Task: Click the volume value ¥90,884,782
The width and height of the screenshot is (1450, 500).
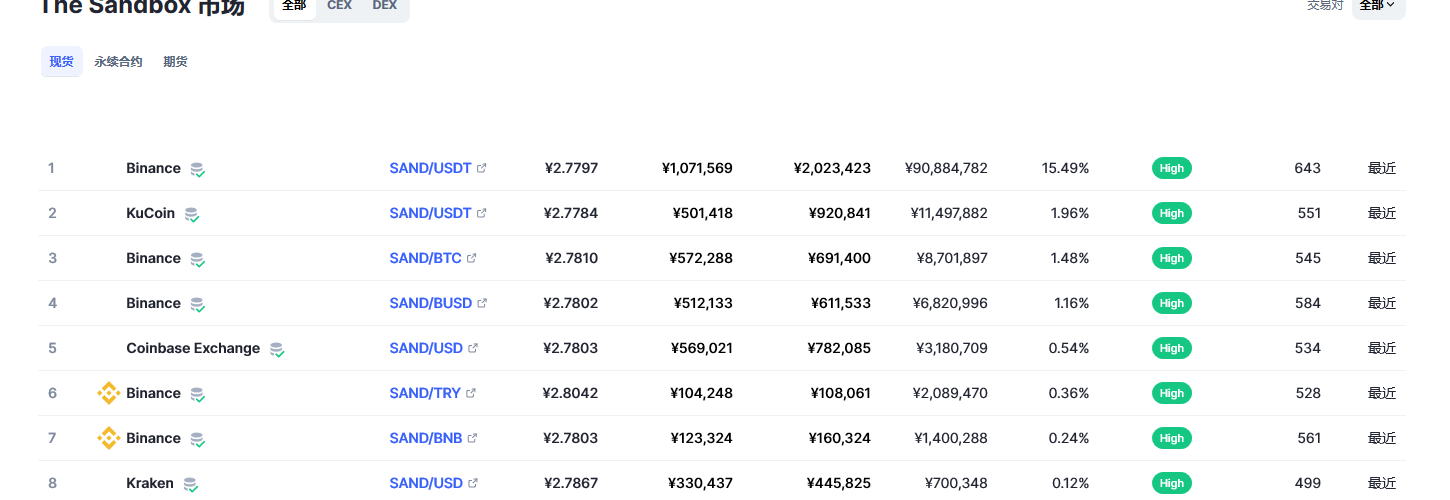Action: click(x=946, y=168)
